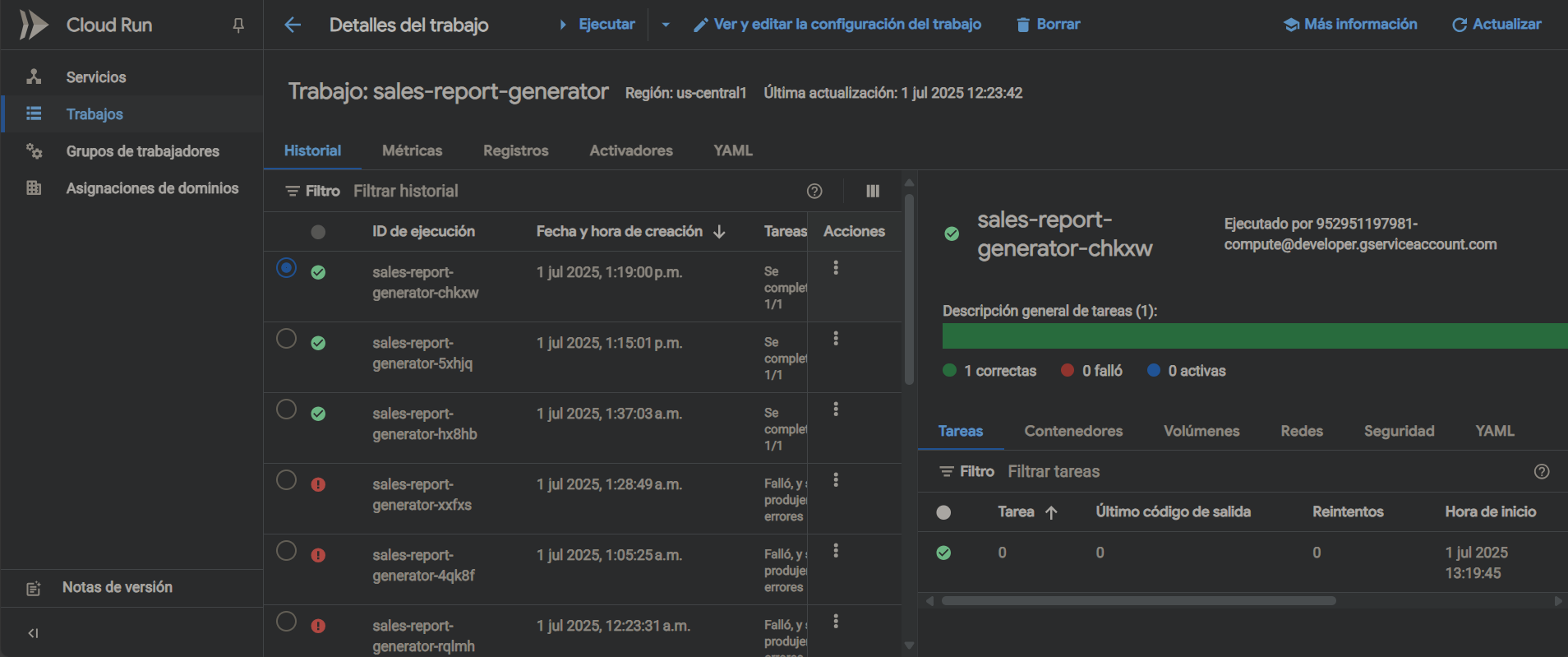Image resolution: width=1568 pixels, height=657 pixels.
Task: Select radio for sales-report-generator-4qk8f
Action: pos(286,551)
